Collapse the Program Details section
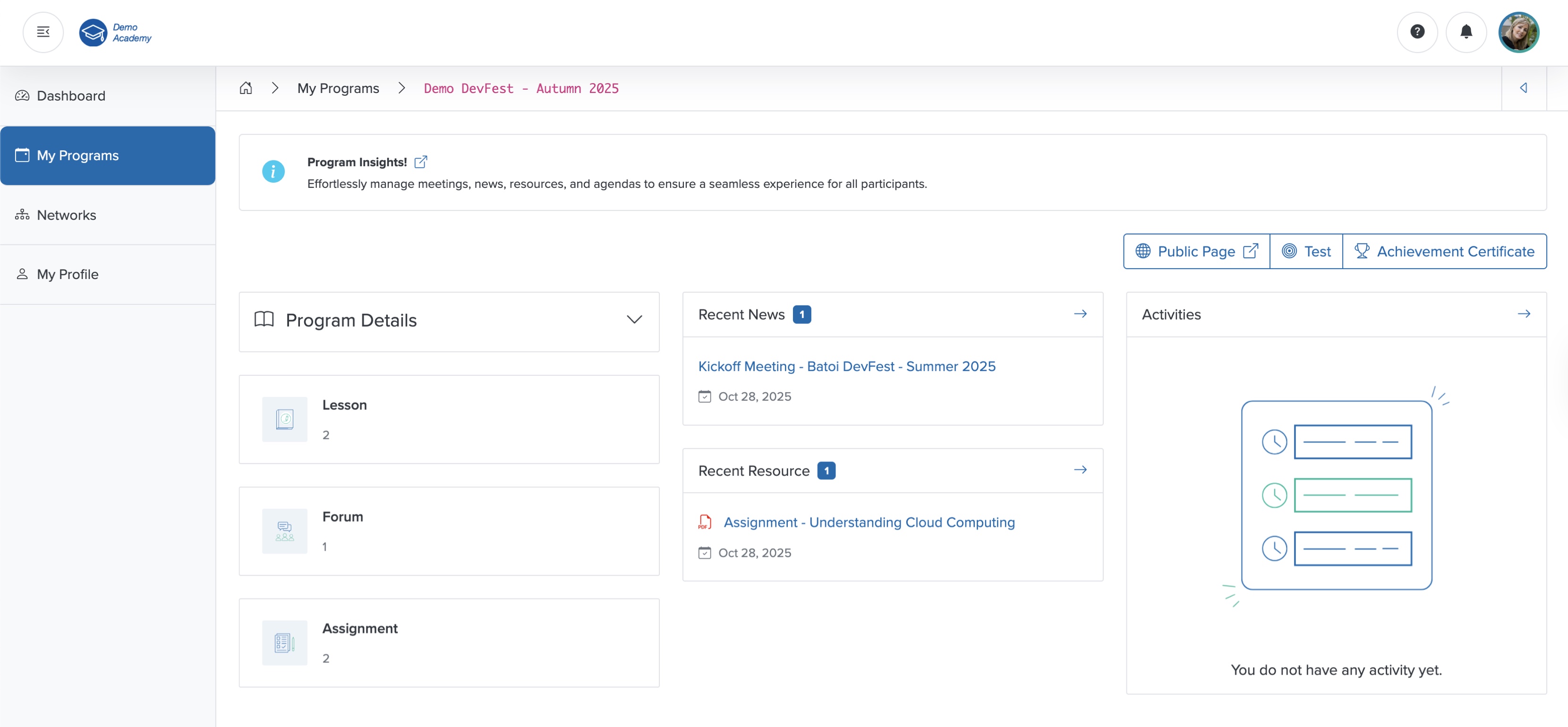The image size is (1568, 727). pyautogui.click(x=634, y=319)
